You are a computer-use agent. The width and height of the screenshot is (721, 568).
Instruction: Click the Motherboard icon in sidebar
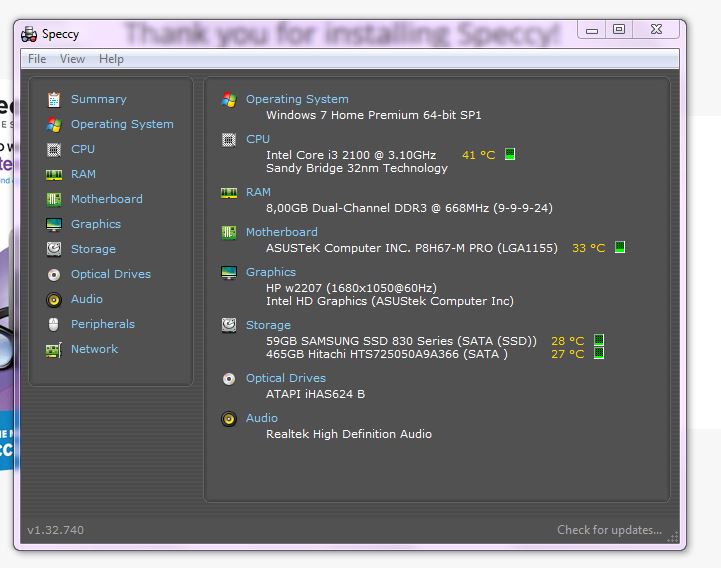[x=54, y=199]
